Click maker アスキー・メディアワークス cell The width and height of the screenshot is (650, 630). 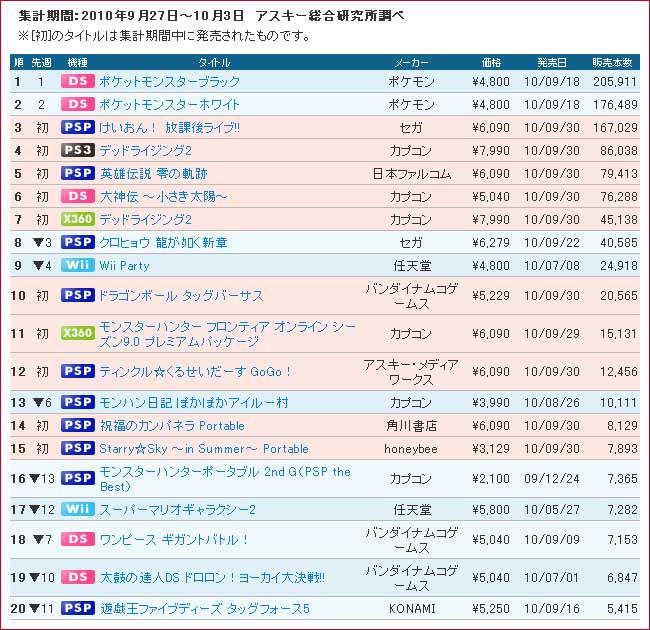[411, 372]
